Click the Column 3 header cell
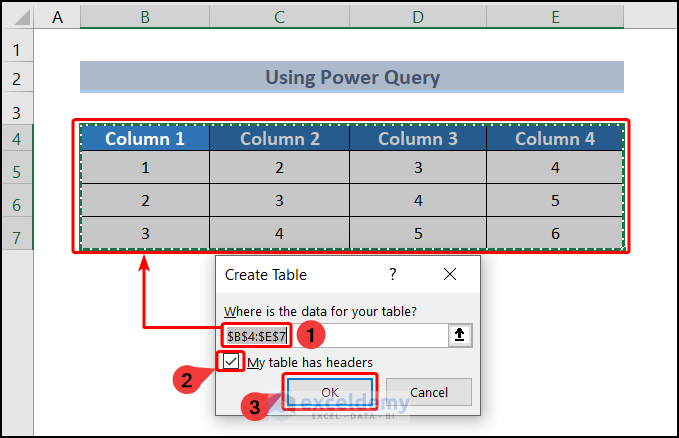Screen dimensions: 679x438 tap(417, 139)
